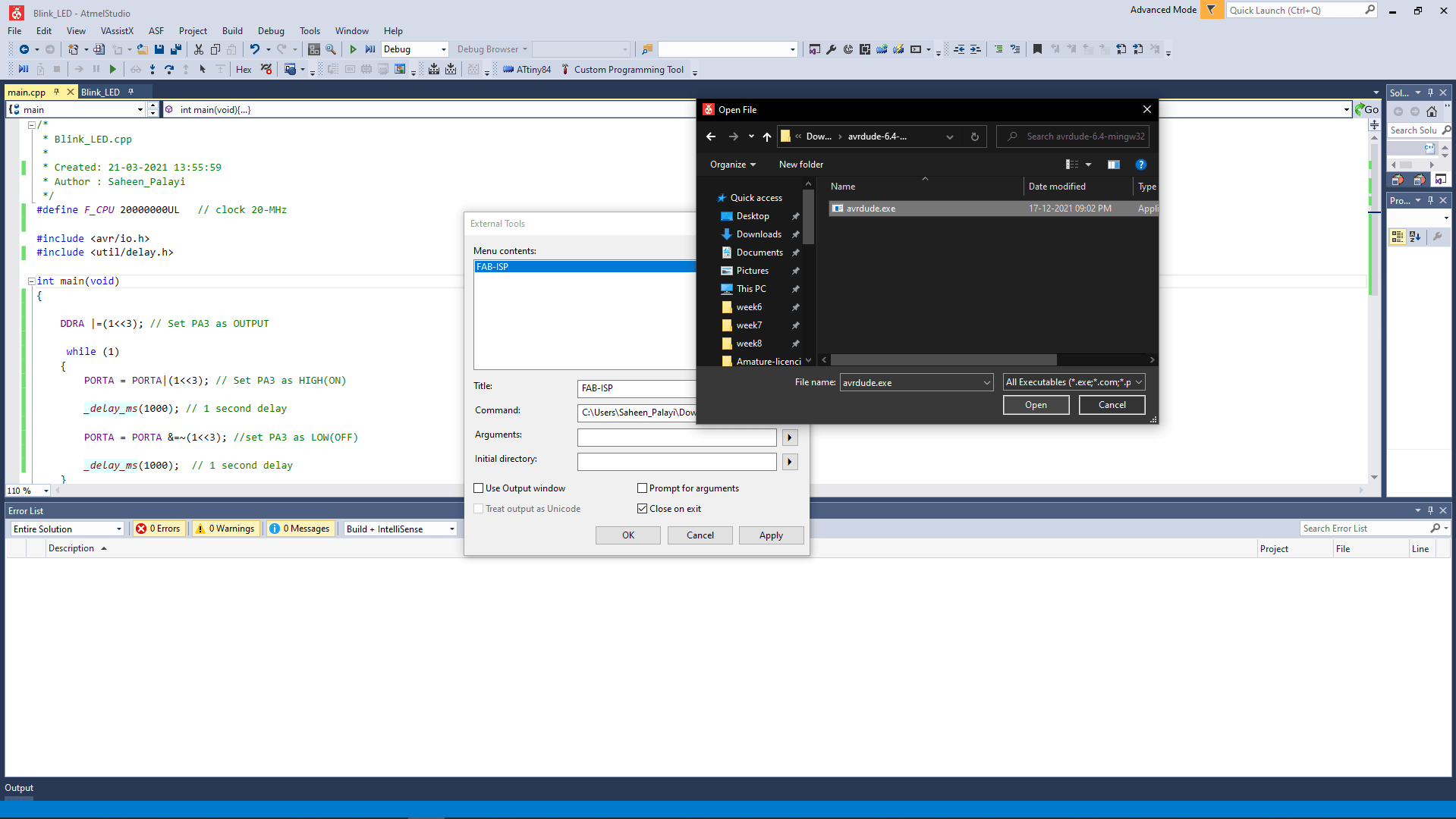The height and width of the screenshot is (819, 1456).
Task: Switch to the Blink_LED tab
Action: (100, 92)
